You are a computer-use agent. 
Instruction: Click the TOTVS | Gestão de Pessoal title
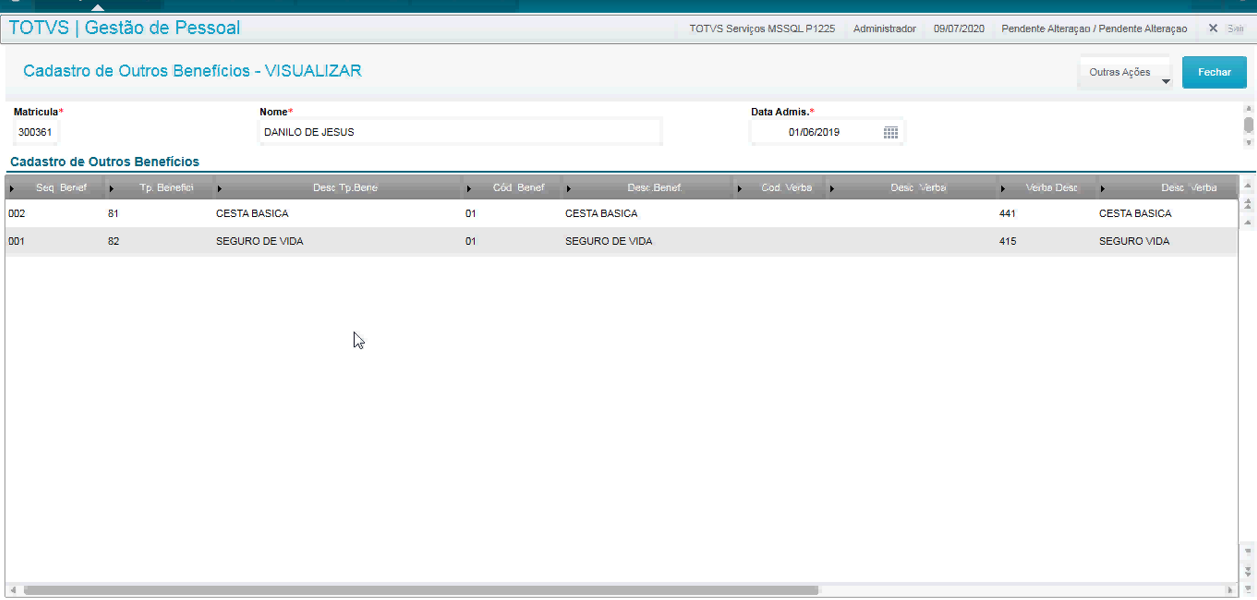pos(125,28)
